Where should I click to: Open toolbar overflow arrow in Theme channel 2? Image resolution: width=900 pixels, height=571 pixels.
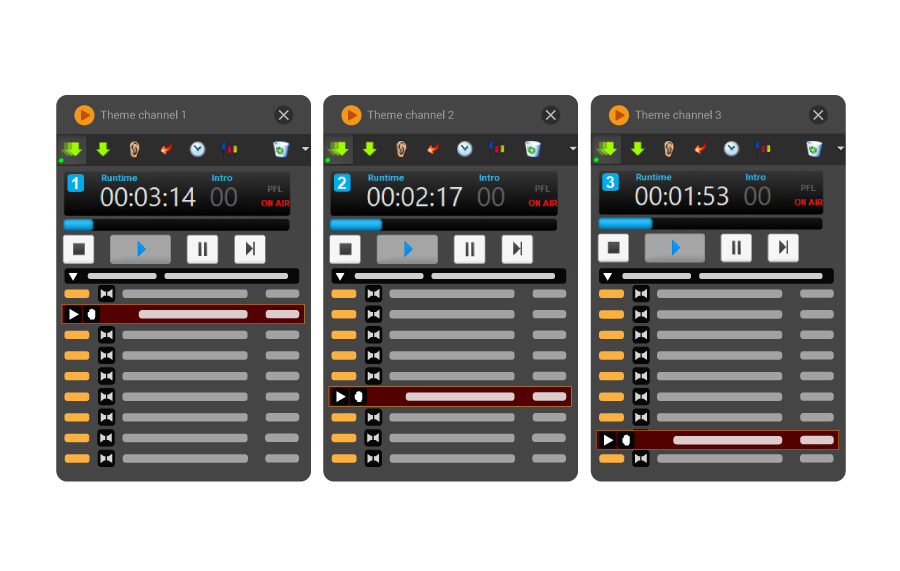[573, 149]
